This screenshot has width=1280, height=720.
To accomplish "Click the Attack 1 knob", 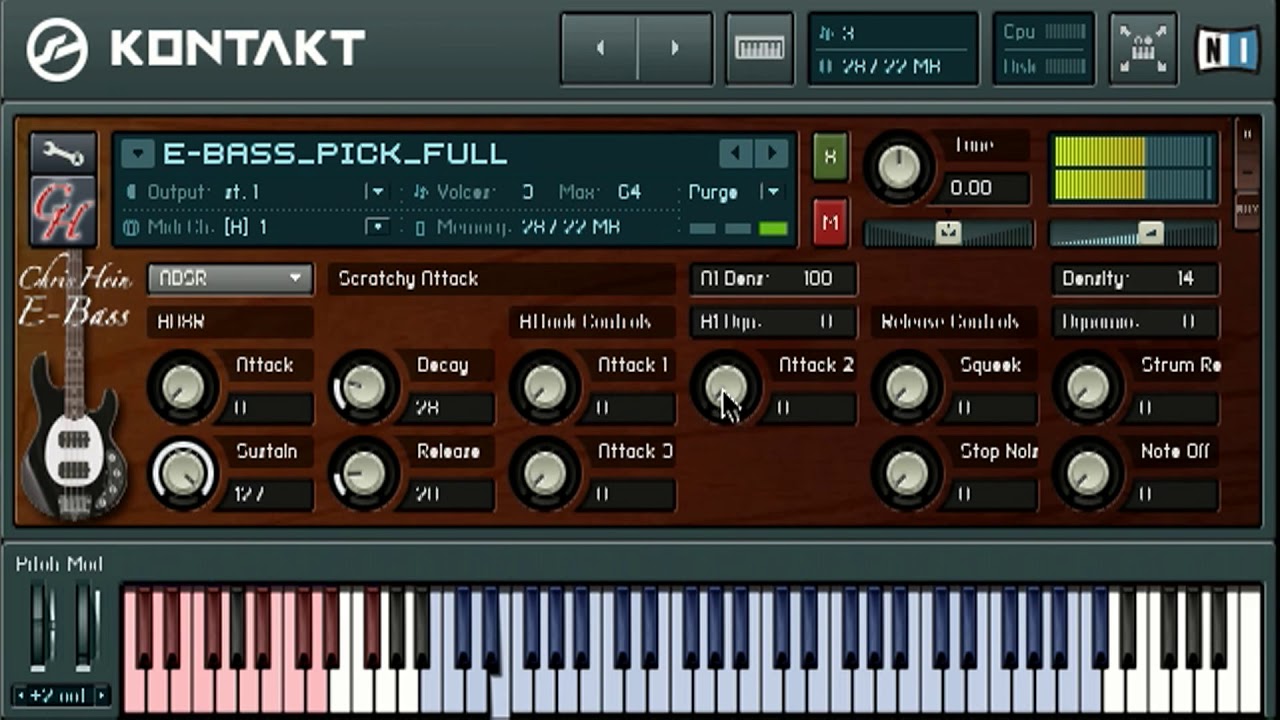I will [x=544, y=386].
